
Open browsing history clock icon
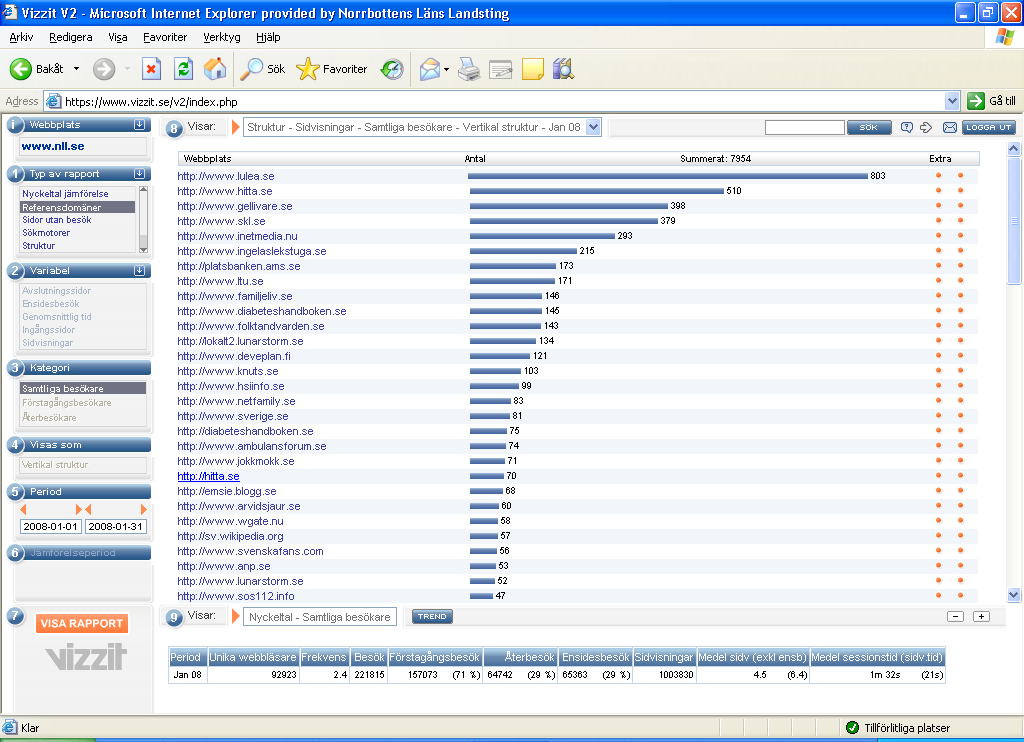[x=392, y=69]
